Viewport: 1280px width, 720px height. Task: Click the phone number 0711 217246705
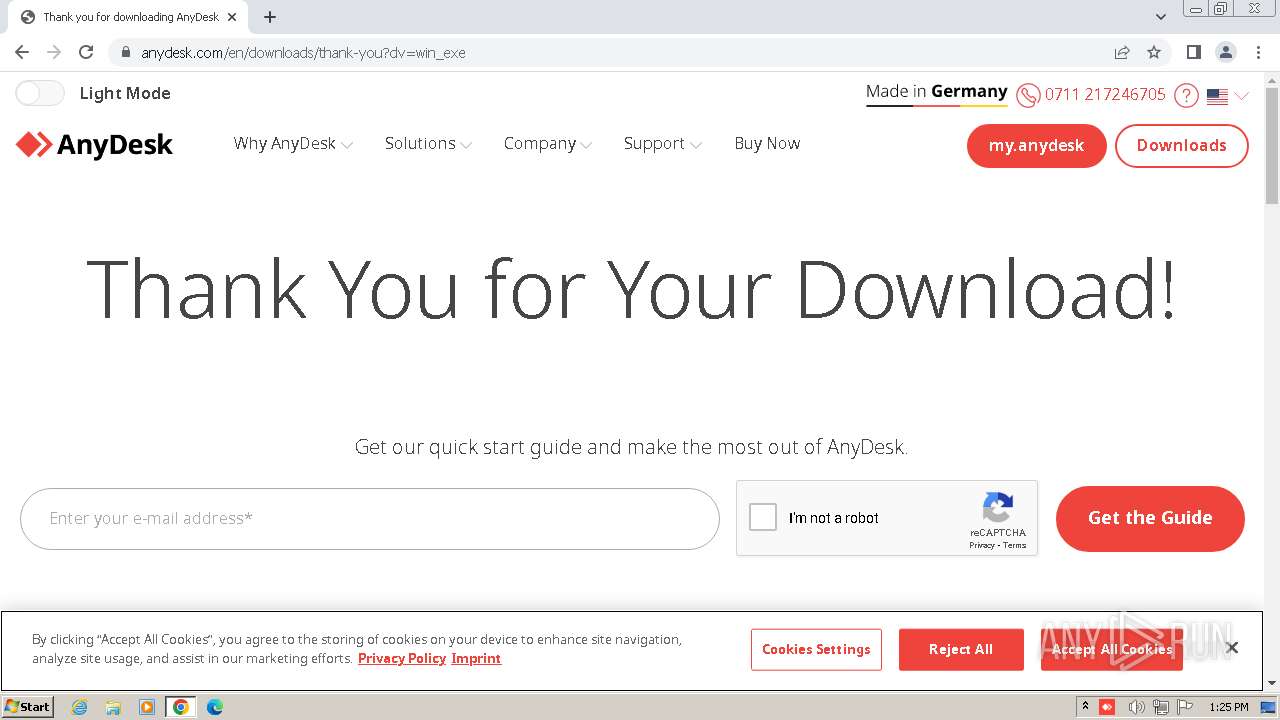[x=1105, y=94]
